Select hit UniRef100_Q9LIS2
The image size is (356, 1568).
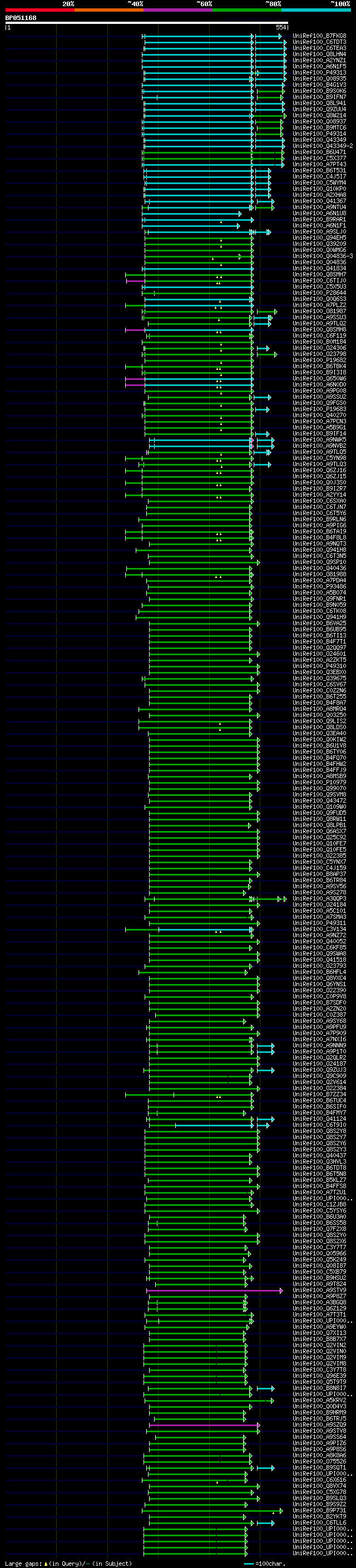[x=319, y=721]
